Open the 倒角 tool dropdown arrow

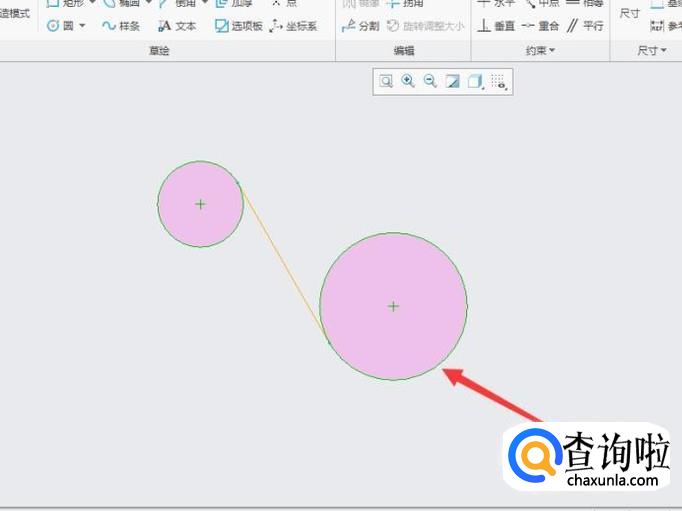click(205, 3)
